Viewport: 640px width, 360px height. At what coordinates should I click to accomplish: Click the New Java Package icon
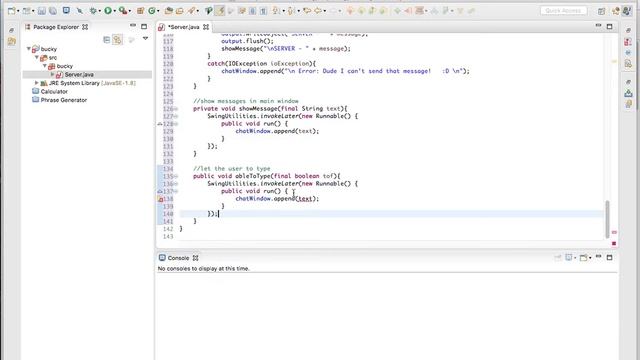click(140, 11)
